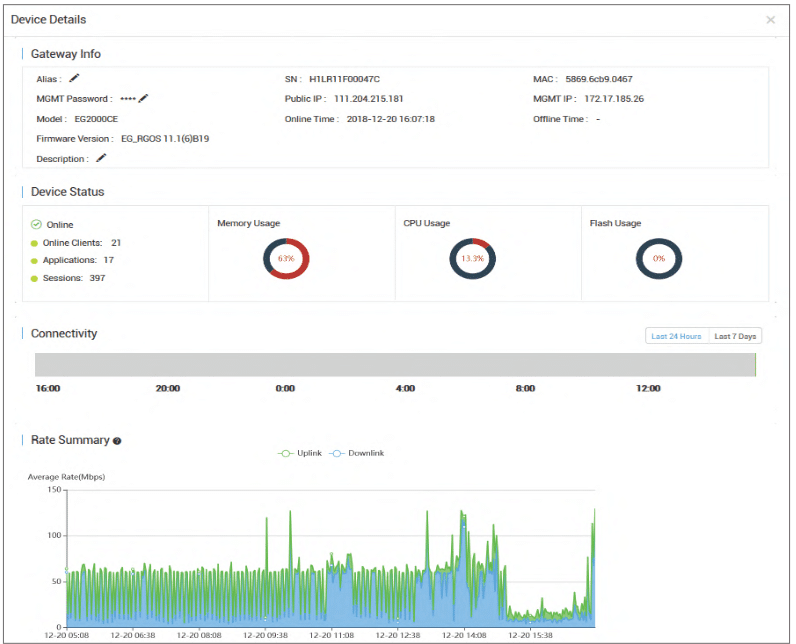Click Applications count 17
Viewport: 796px width, 644px height.
coord(109,260)
